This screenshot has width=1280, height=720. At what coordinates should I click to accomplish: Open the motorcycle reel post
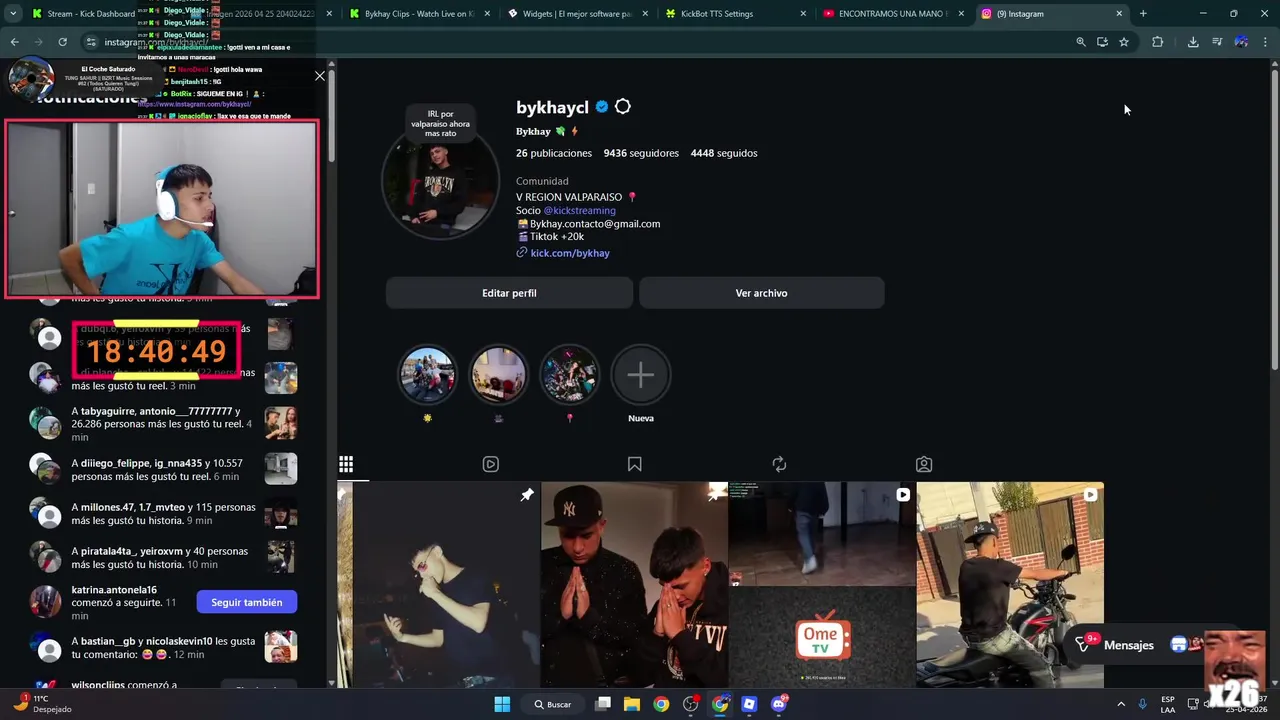point(1010,585)
